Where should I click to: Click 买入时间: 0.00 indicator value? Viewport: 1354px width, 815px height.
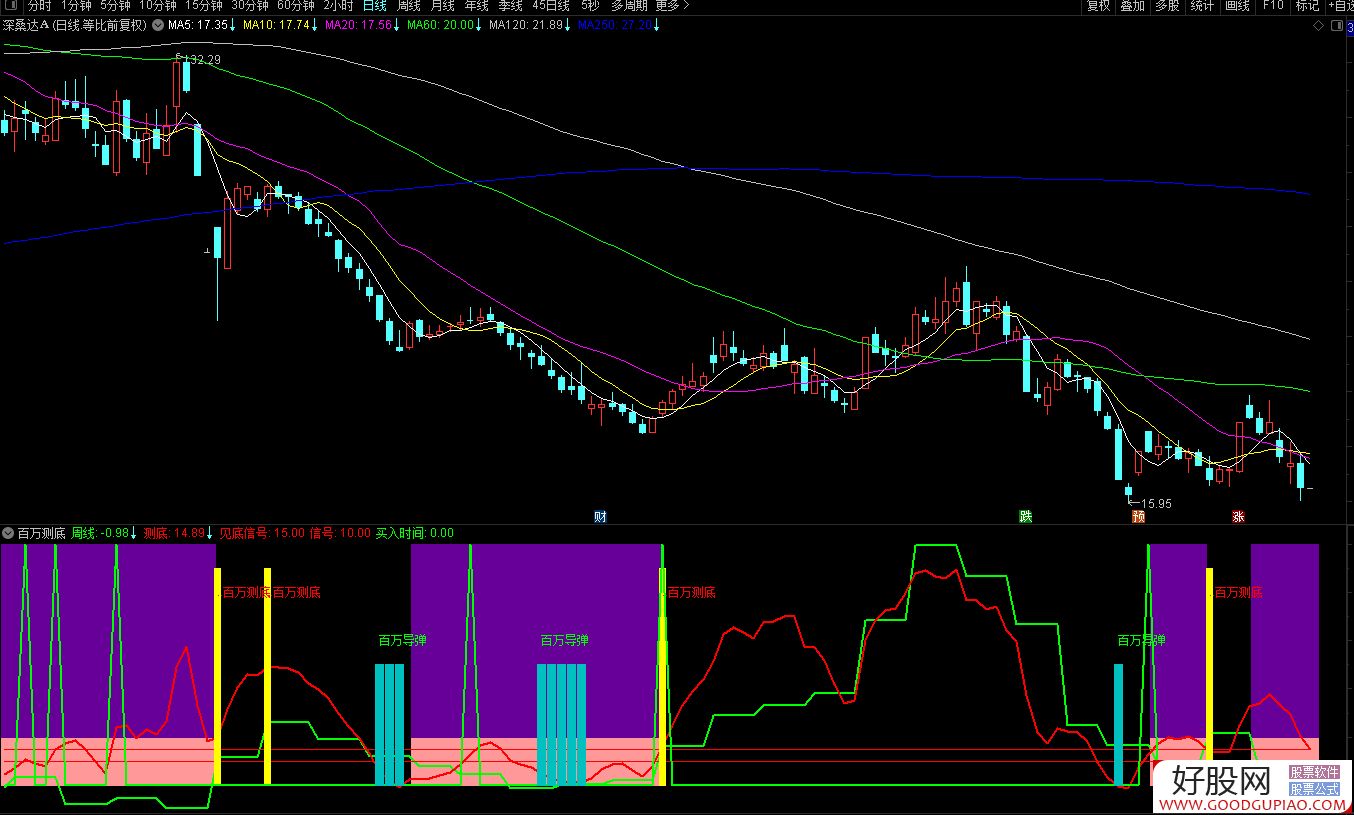(x=414, y=533)
